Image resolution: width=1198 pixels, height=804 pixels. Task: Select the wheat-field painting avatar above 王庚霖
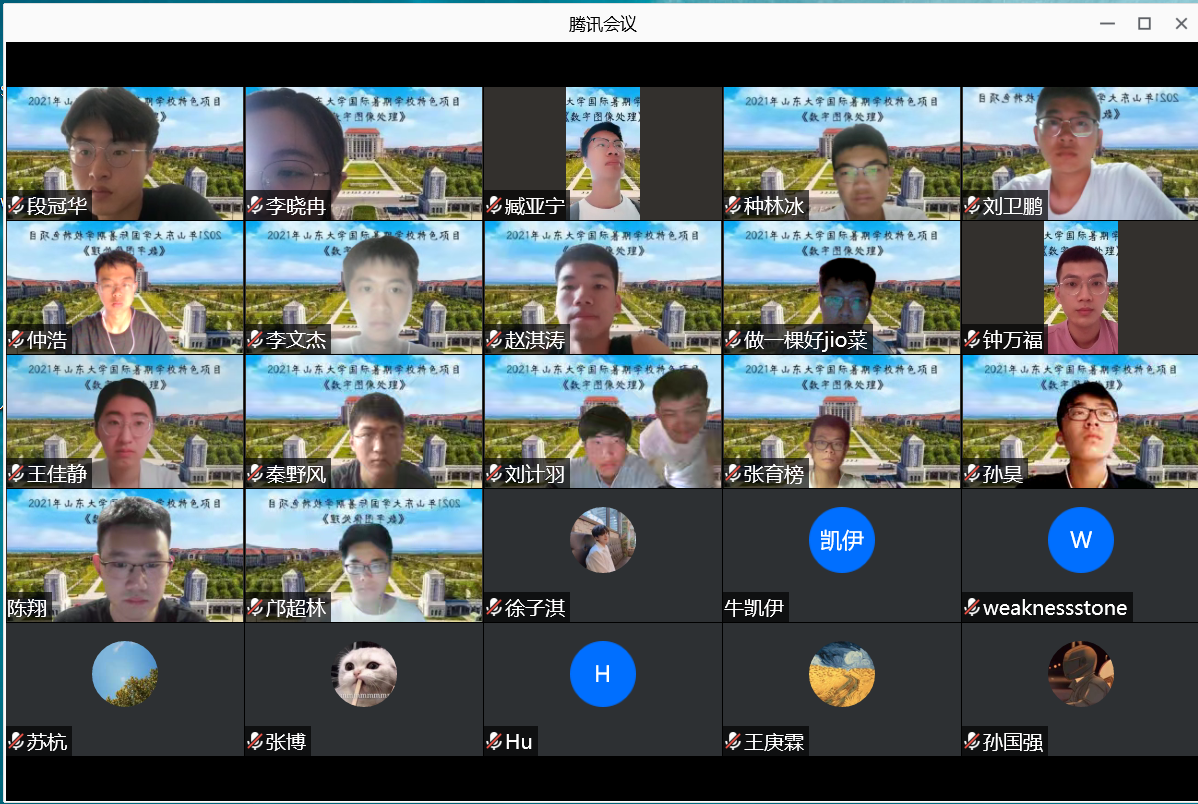coord(842,674)
